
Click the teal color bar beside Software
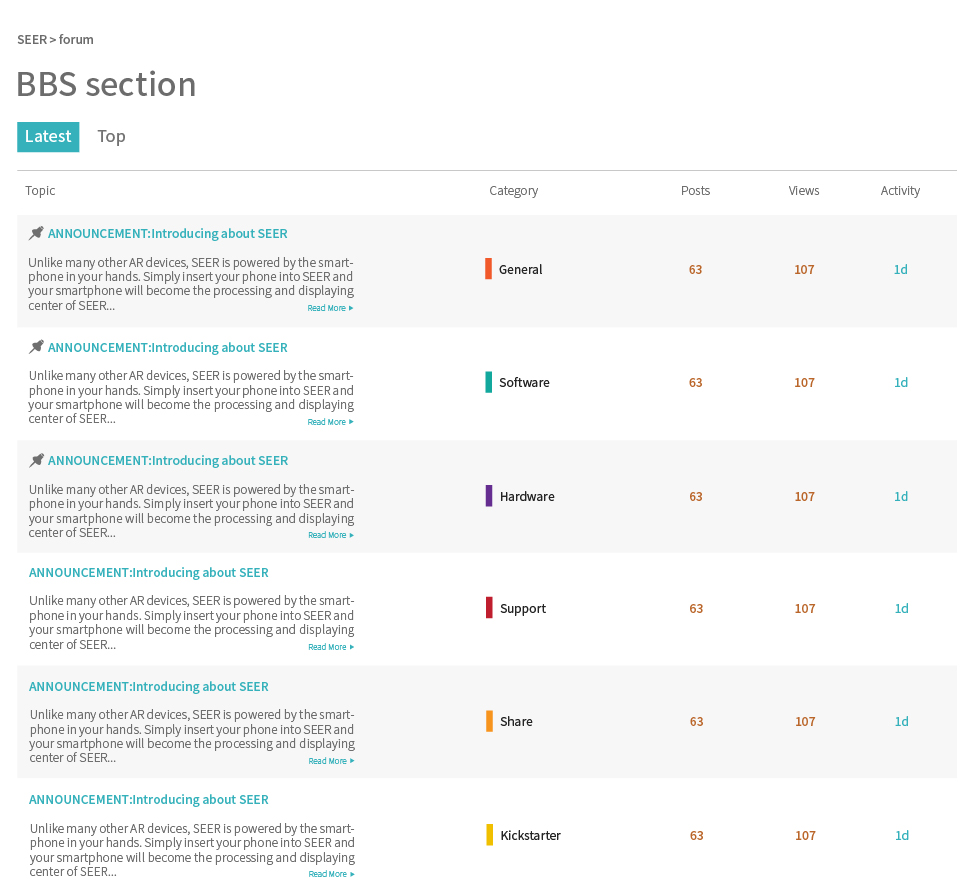pyautogui.click(x=489, y=382)
